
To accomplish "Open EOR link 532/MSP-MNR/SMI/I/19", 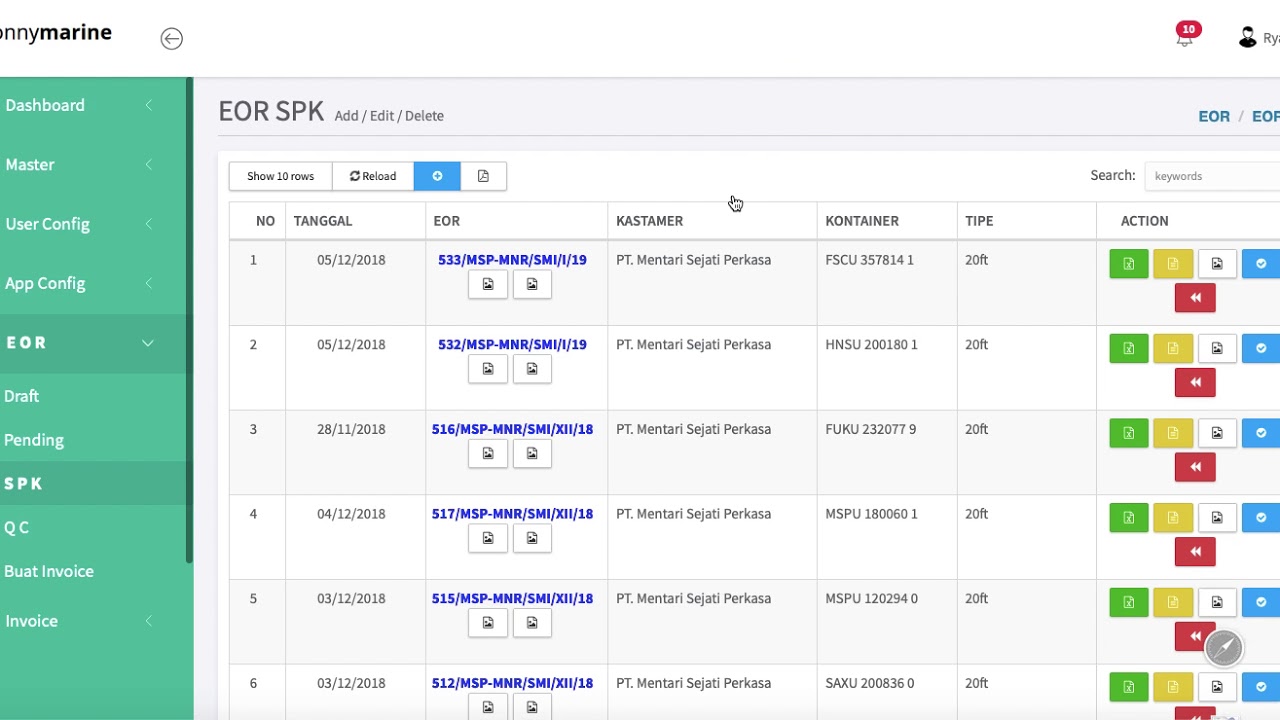I will point(512,344).
